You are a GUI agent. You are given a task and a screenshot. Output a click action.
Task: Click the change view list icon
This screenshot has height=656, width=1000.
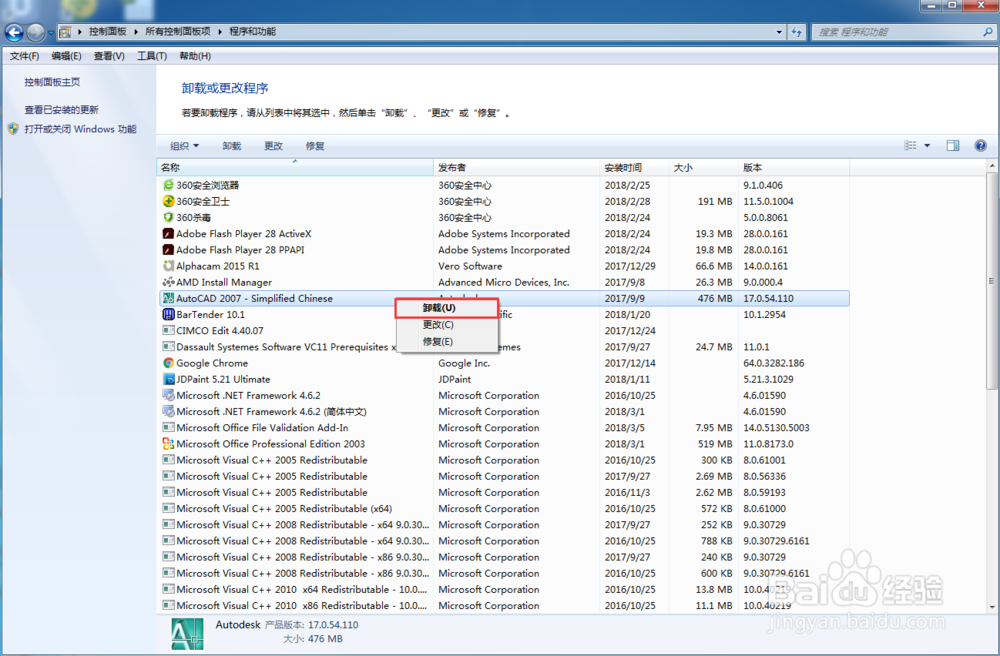coord(910,145)
